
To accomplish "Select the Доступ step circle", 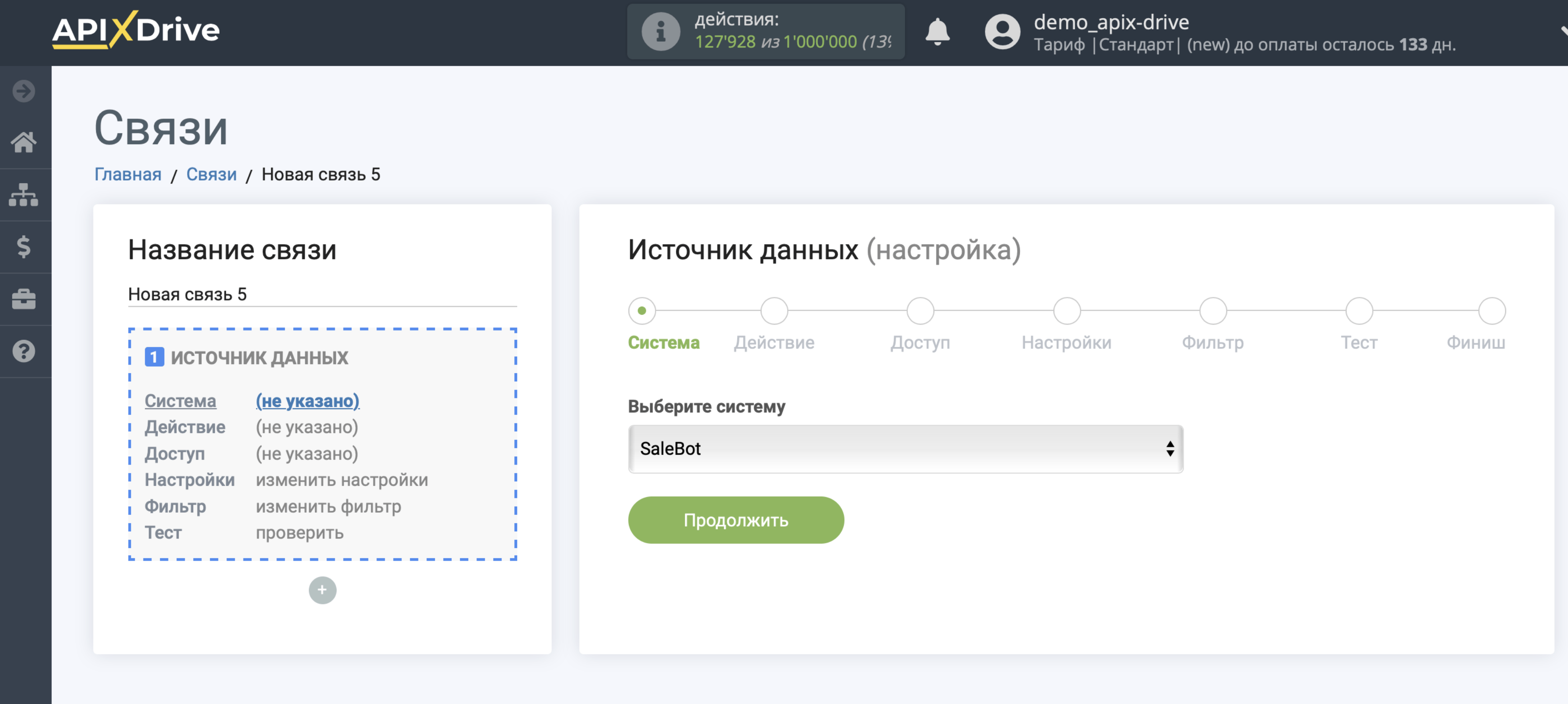I will click(x=920, y=311).
